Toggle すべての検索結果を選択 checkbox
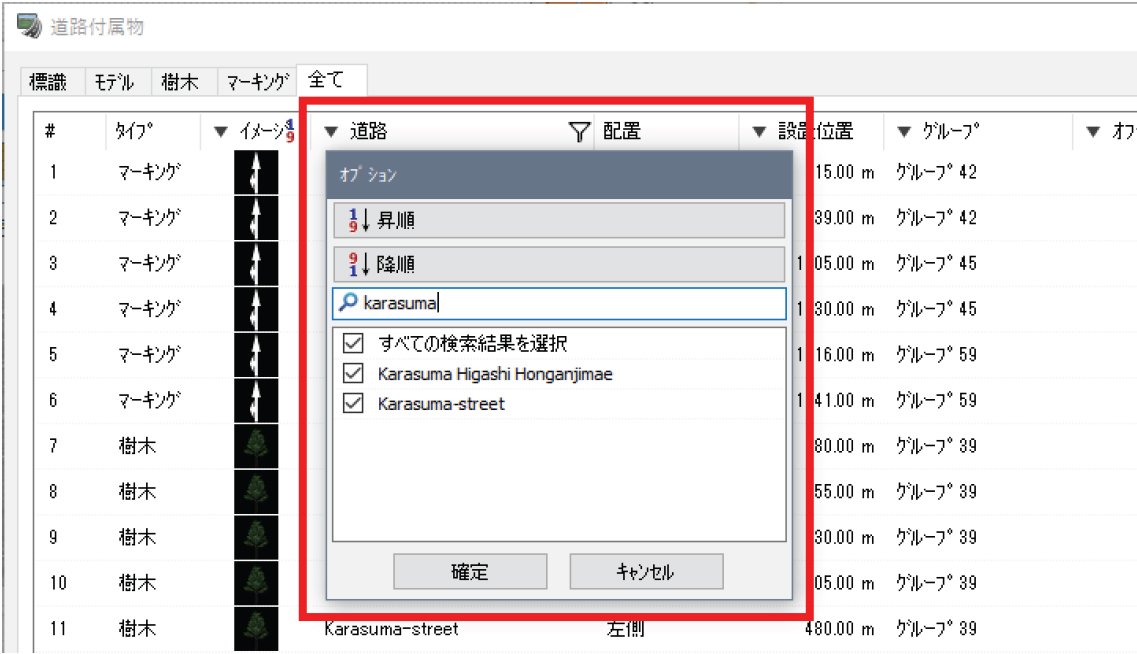 point(353,343)
